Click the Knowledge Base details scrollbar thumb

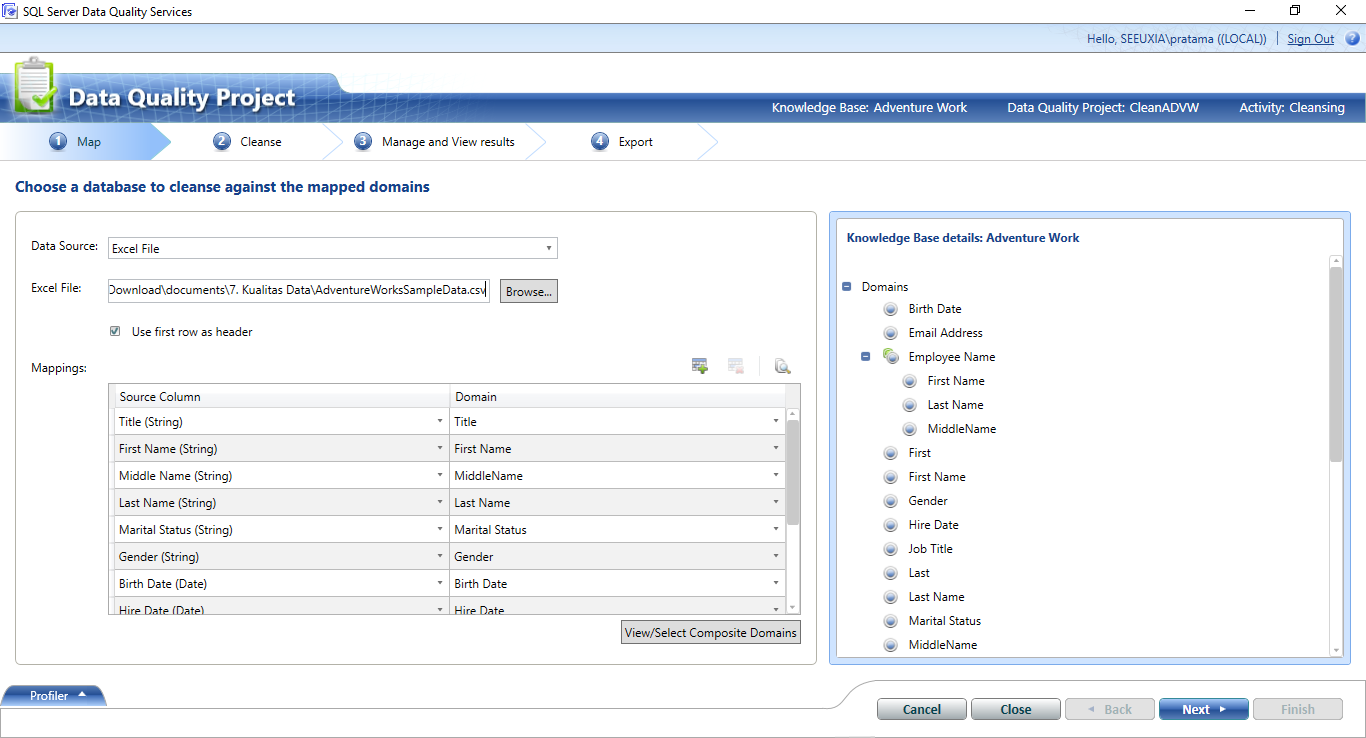click(1335, 365)
